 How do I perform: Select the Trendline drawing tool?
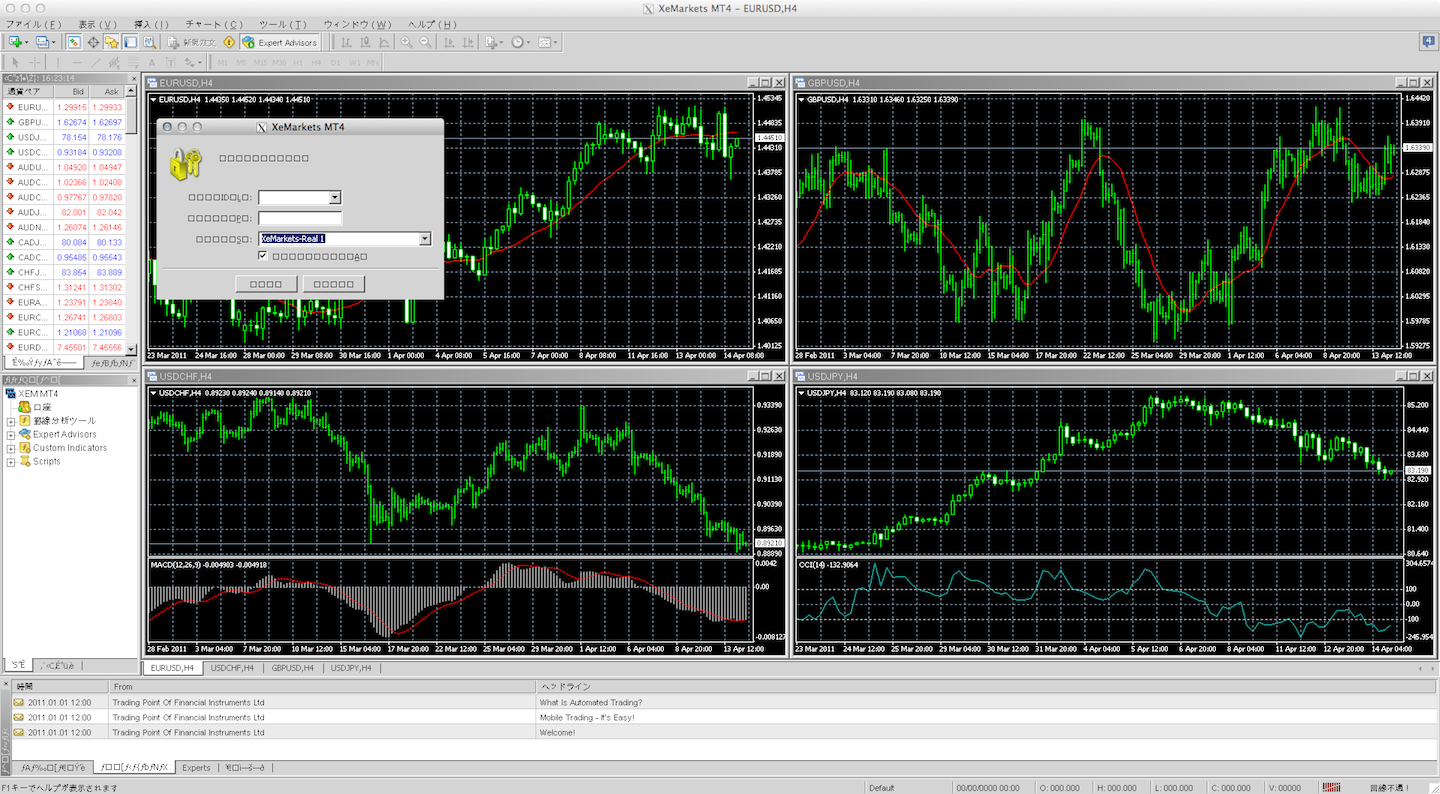coord(96,62)
